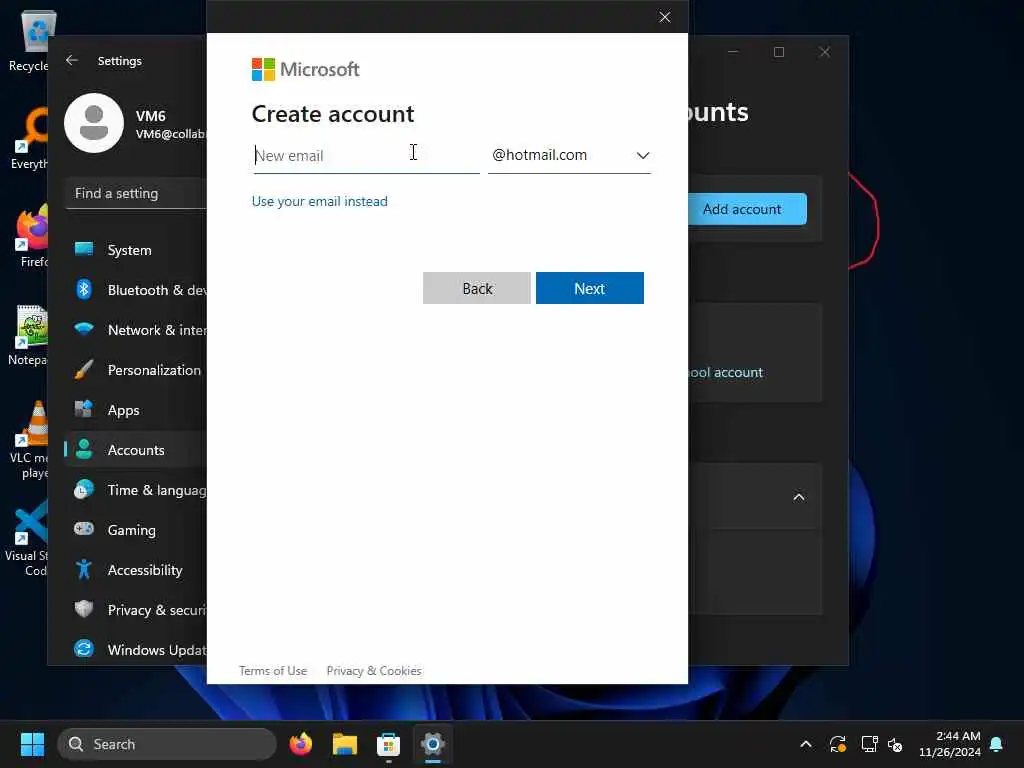Select the Notepad++ desktop shortcut
The image size is (1024, 768).
click(x=27, y=334)
